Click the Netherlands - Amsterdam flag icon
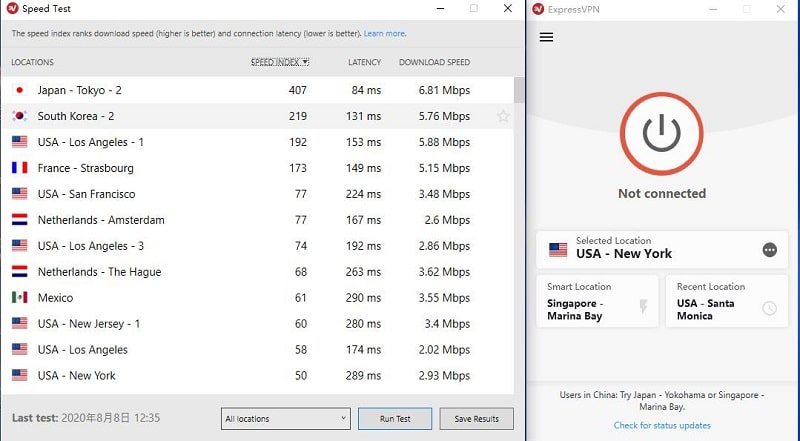Screen dimensions: 800x441 (19, 220)
